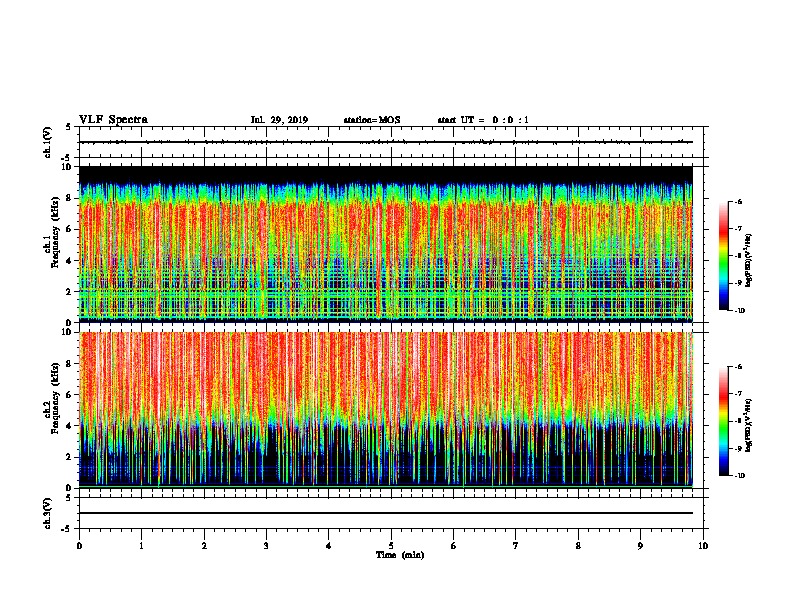Click the log(PSD) label beside ch.1 color bar

pyautogui.click(x=748, y=260)
